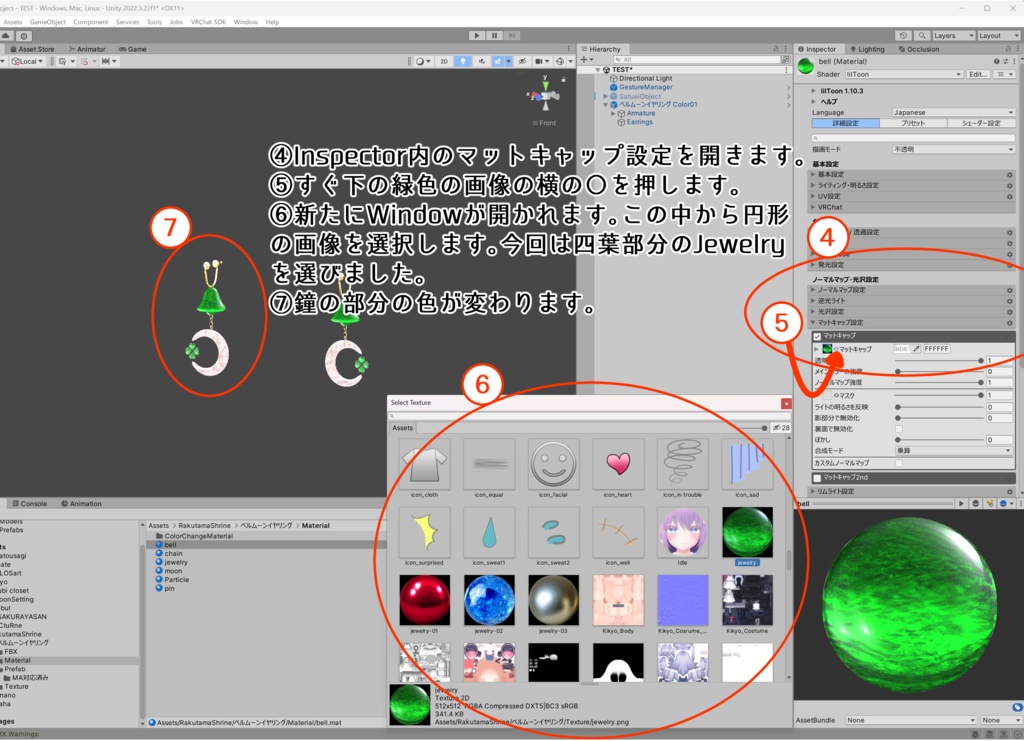The image size is (1024, 741).
Task: Switch to the Lighting tab
Action: [867, 49]
